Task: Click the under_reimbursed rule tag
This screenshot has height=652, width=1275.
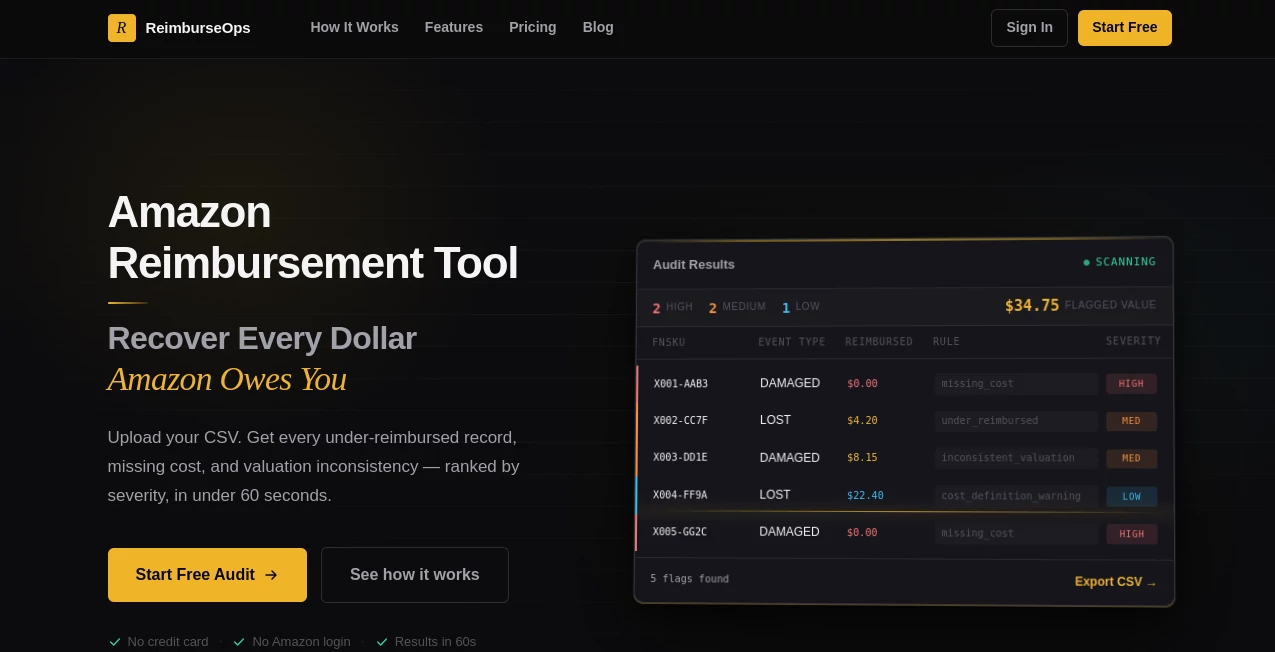Action: click(1016, 421)
